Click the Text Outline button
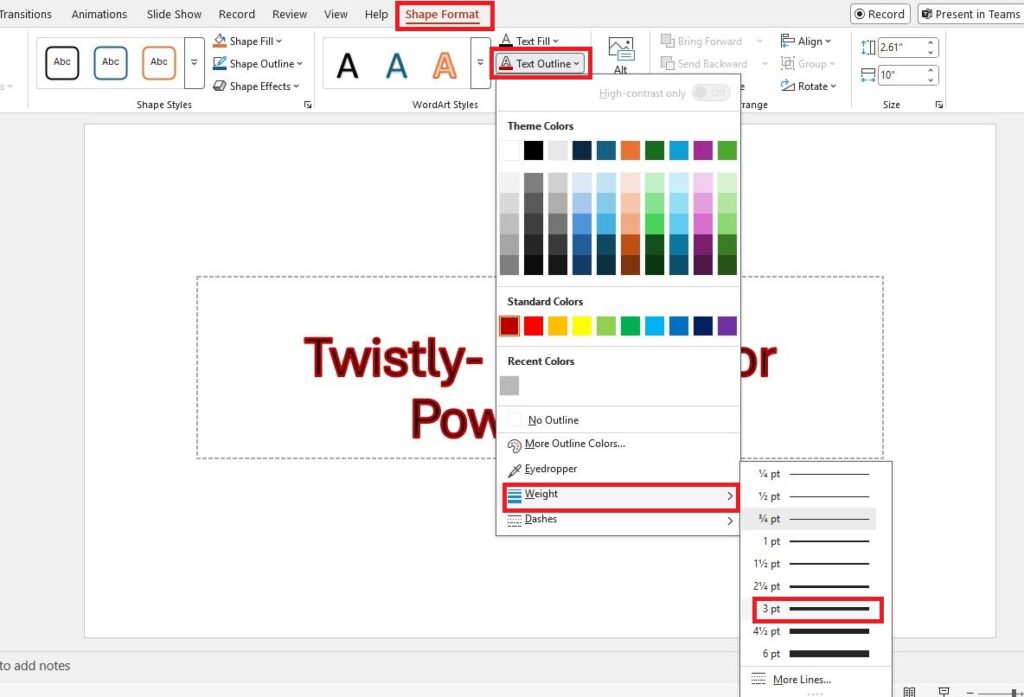The image size is (1024, 697). (x=539, y=63)
